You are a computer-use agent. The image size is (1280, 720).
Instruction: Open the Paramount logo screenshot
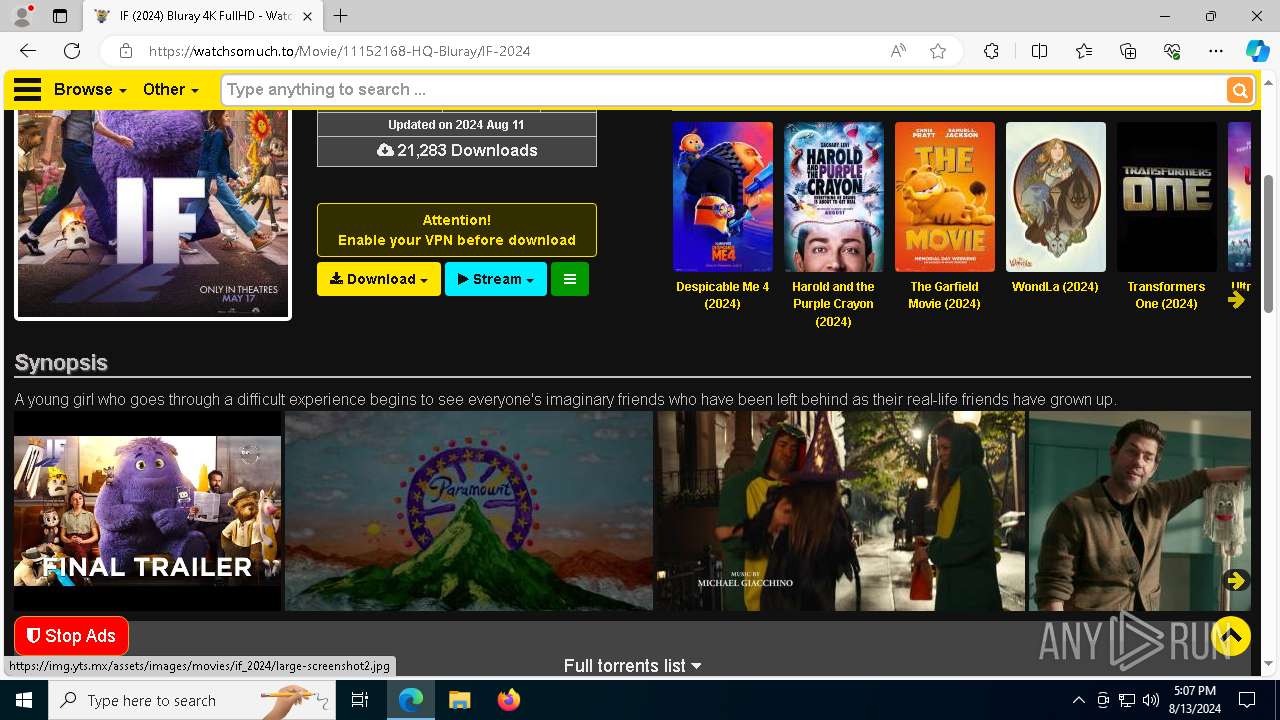point(469,510)
